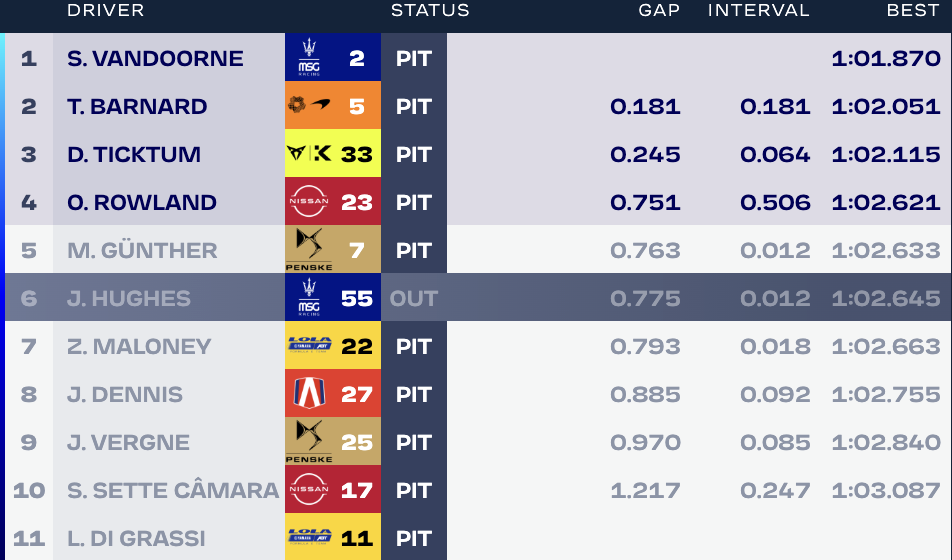Click DS Penske logo beside Günther
This screenshot has height=560, width=952.
309,249
